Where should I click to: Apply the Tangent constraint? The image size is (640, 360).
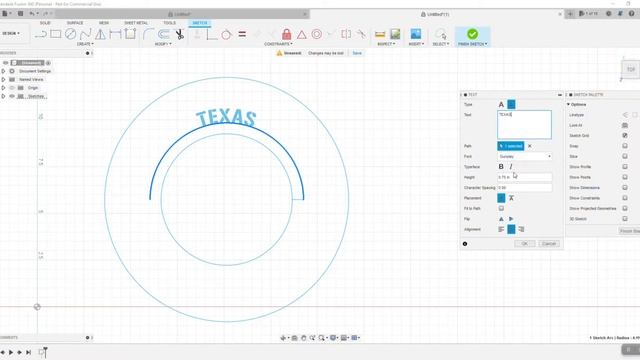click(x=226, y=34)
